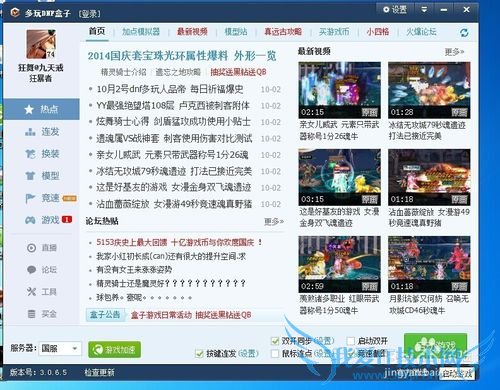The width and height of the screenshot is (500, 390).
Task: Open news list item 这是好基友的游戏
Action: (174, 187)
